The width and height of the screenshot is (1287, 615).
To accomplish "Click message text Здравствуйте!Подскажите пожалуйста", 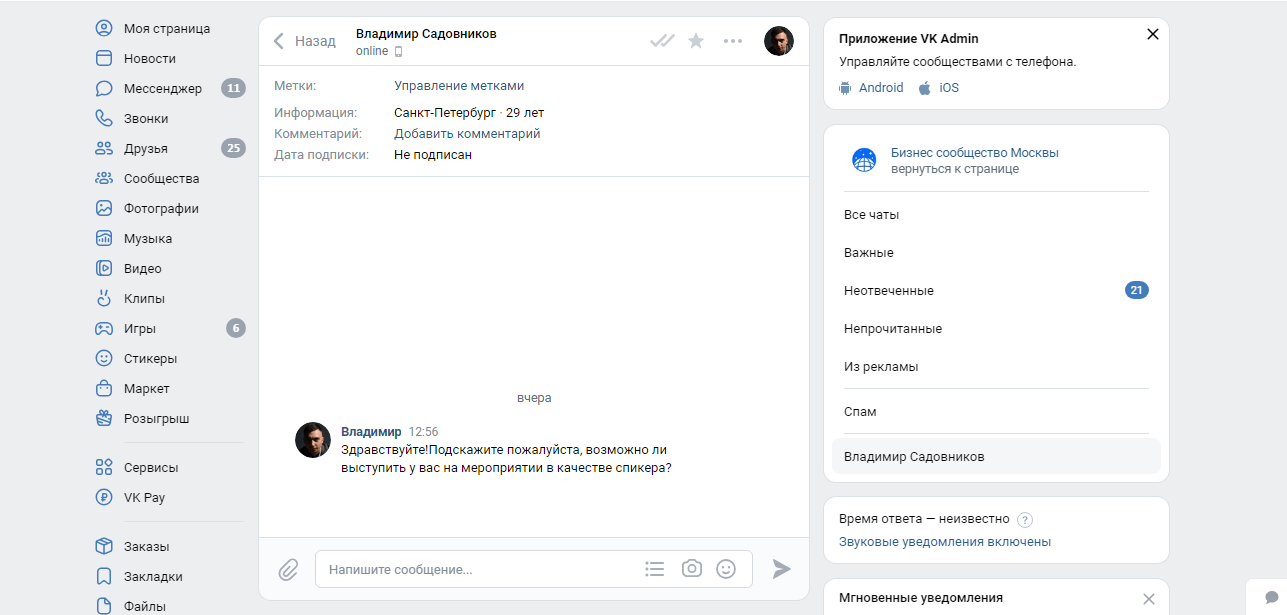I will pyautogui.click(x=505, y=458).
